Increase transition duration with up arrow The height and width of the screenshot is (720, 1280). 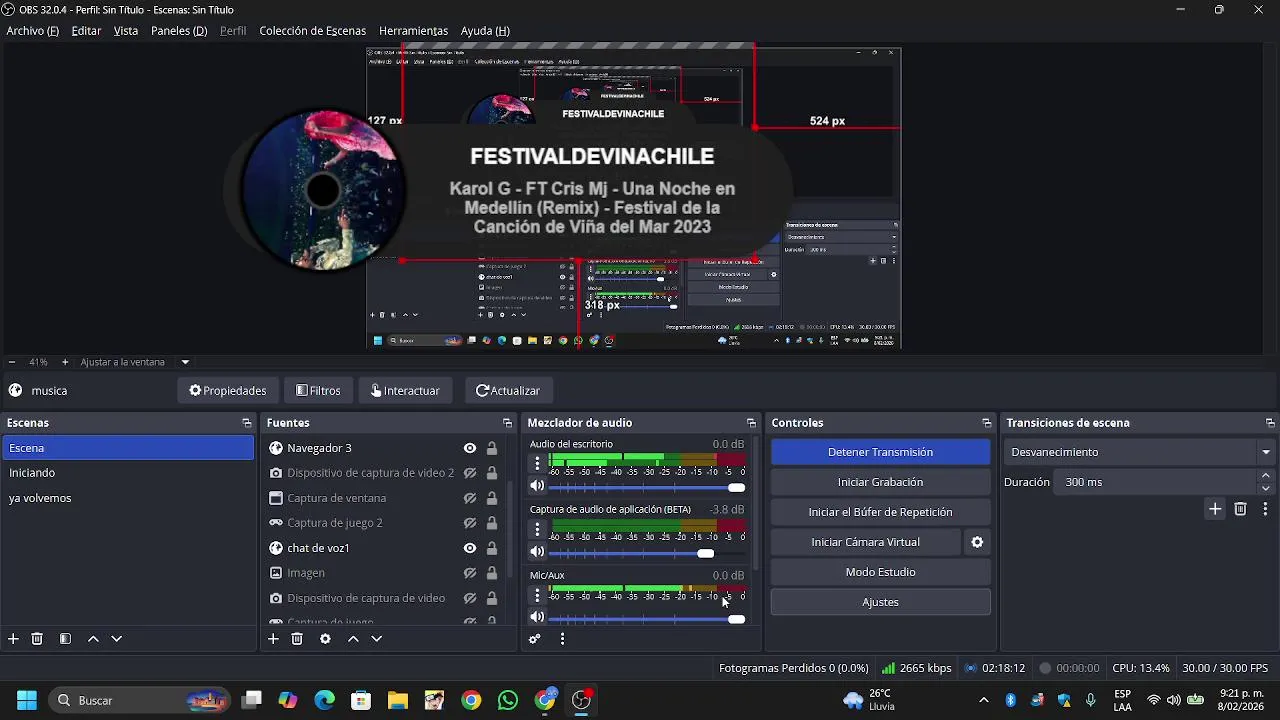(1266, 476)
